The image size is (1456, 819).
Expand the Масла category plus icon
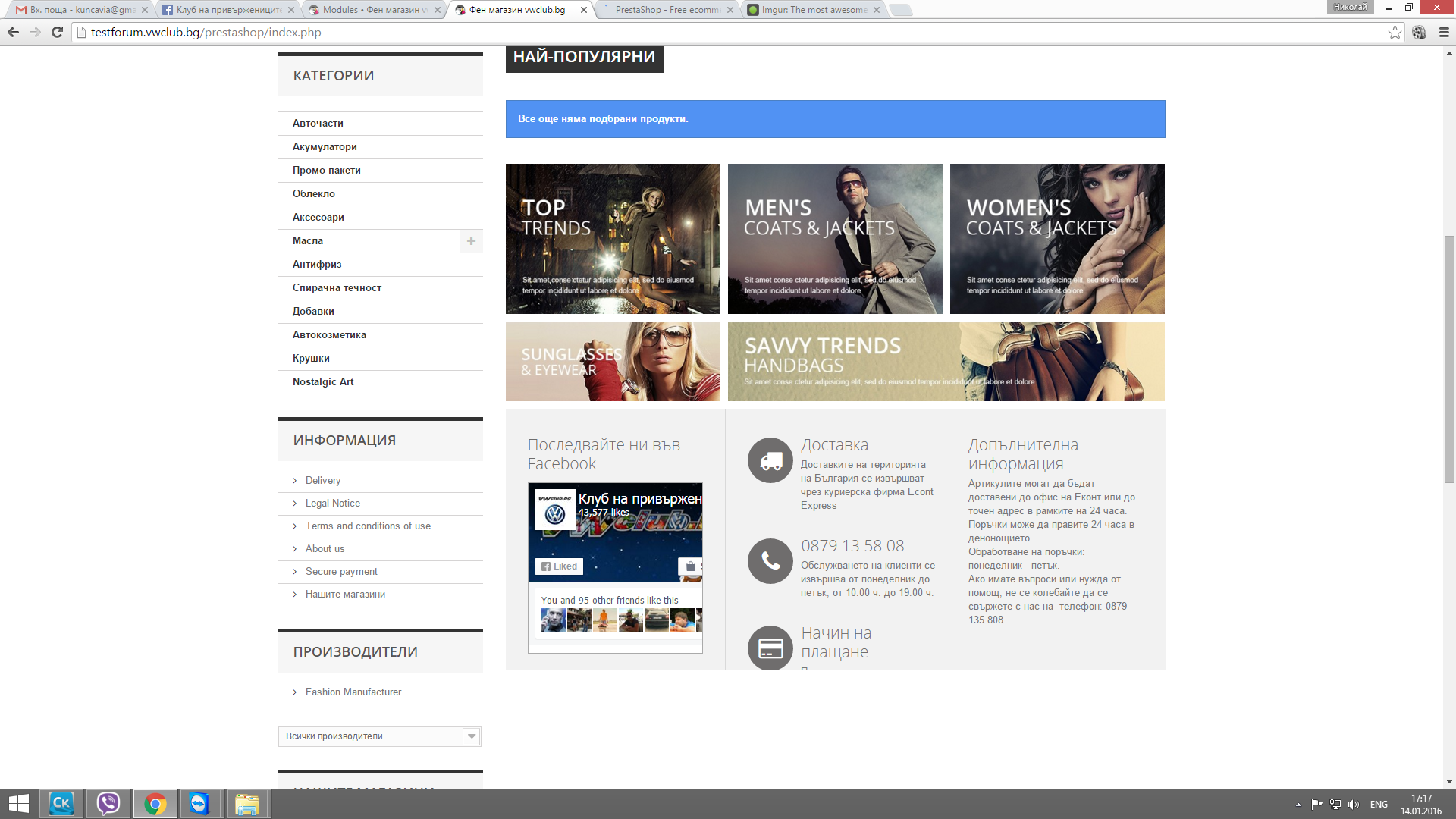[471, 241]
